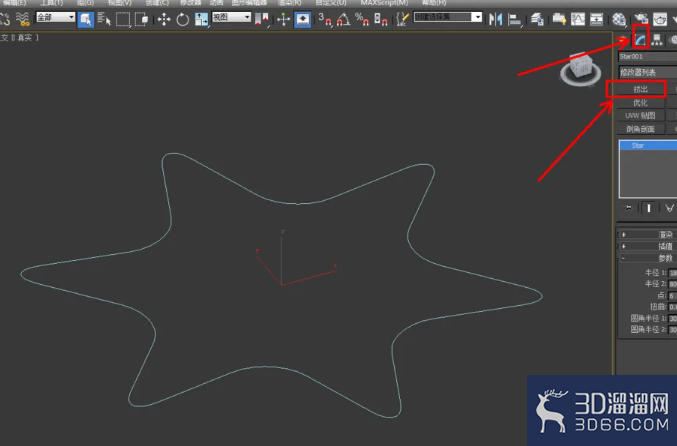Screen dimensions: 677x446
Task: Click the viewport shading label 真实
Action: (x=24, y=38)
